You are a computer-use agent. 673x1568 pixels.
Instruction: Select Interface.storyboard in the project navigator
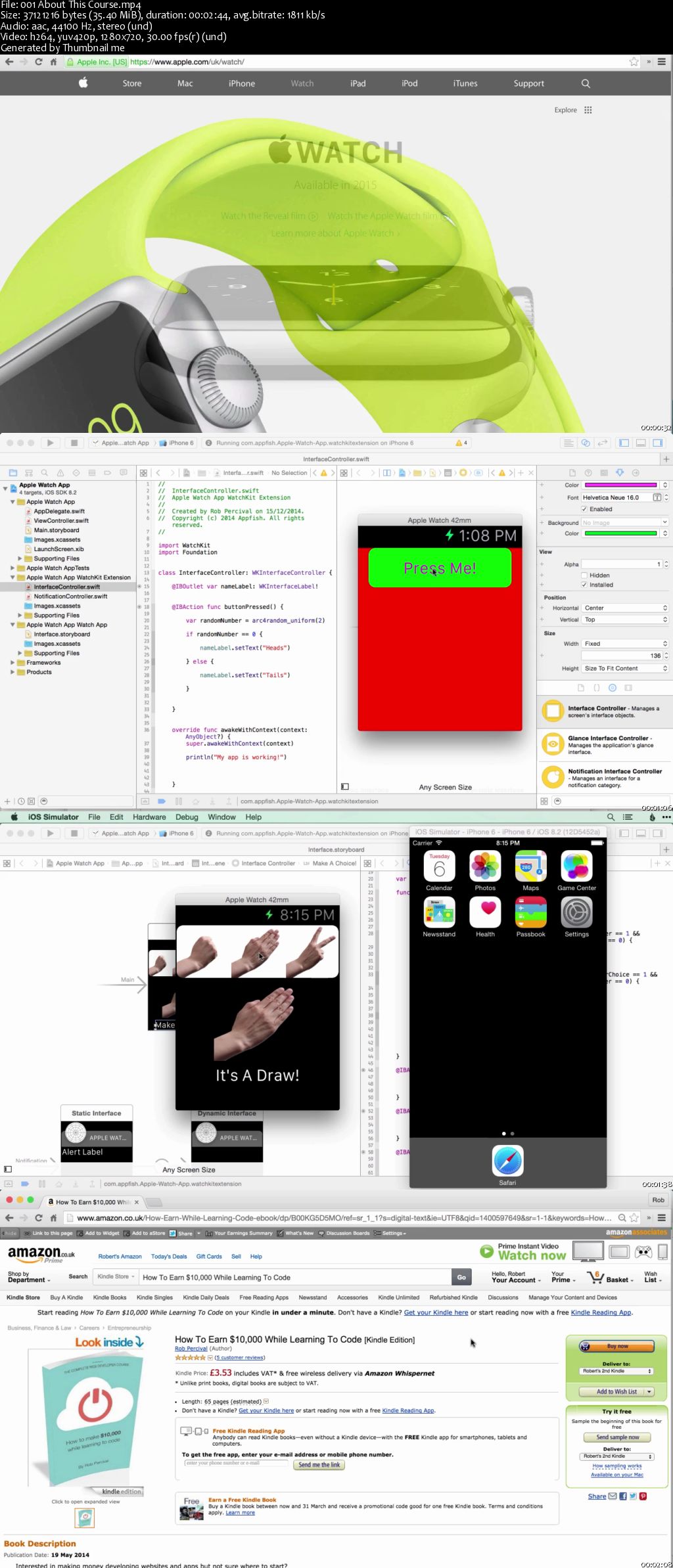coord(62,634)
